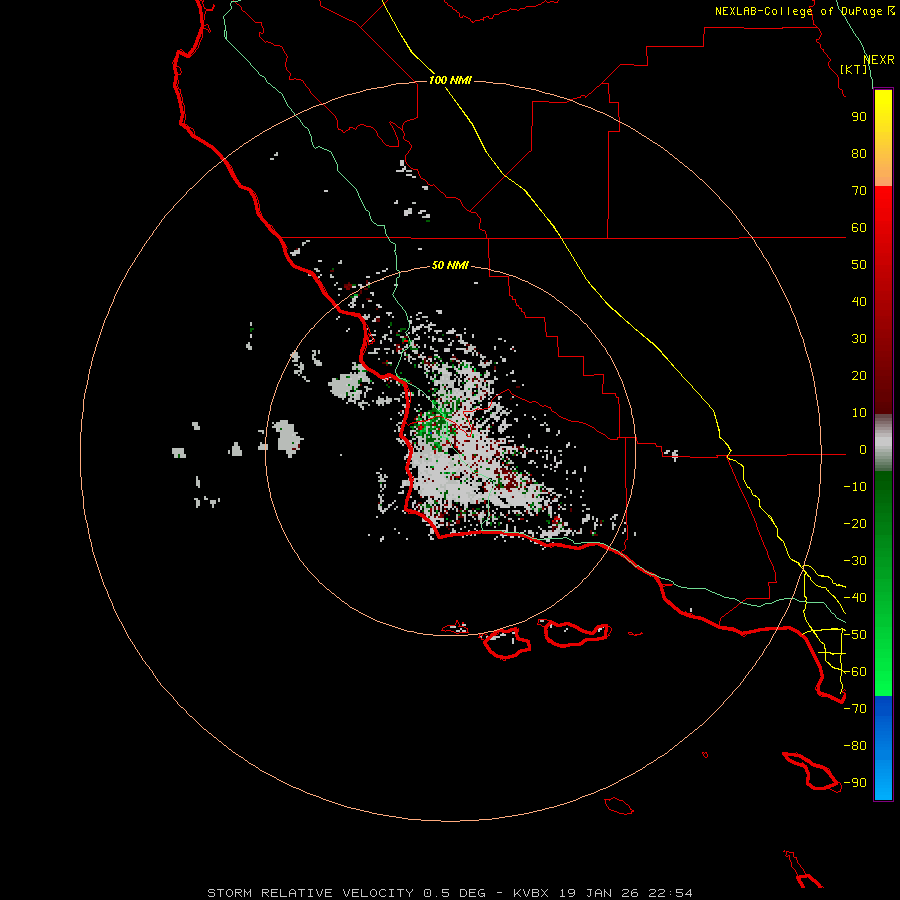Select the '-20' scale value
The height and width of the screenshot is (900, 900).
855,524
